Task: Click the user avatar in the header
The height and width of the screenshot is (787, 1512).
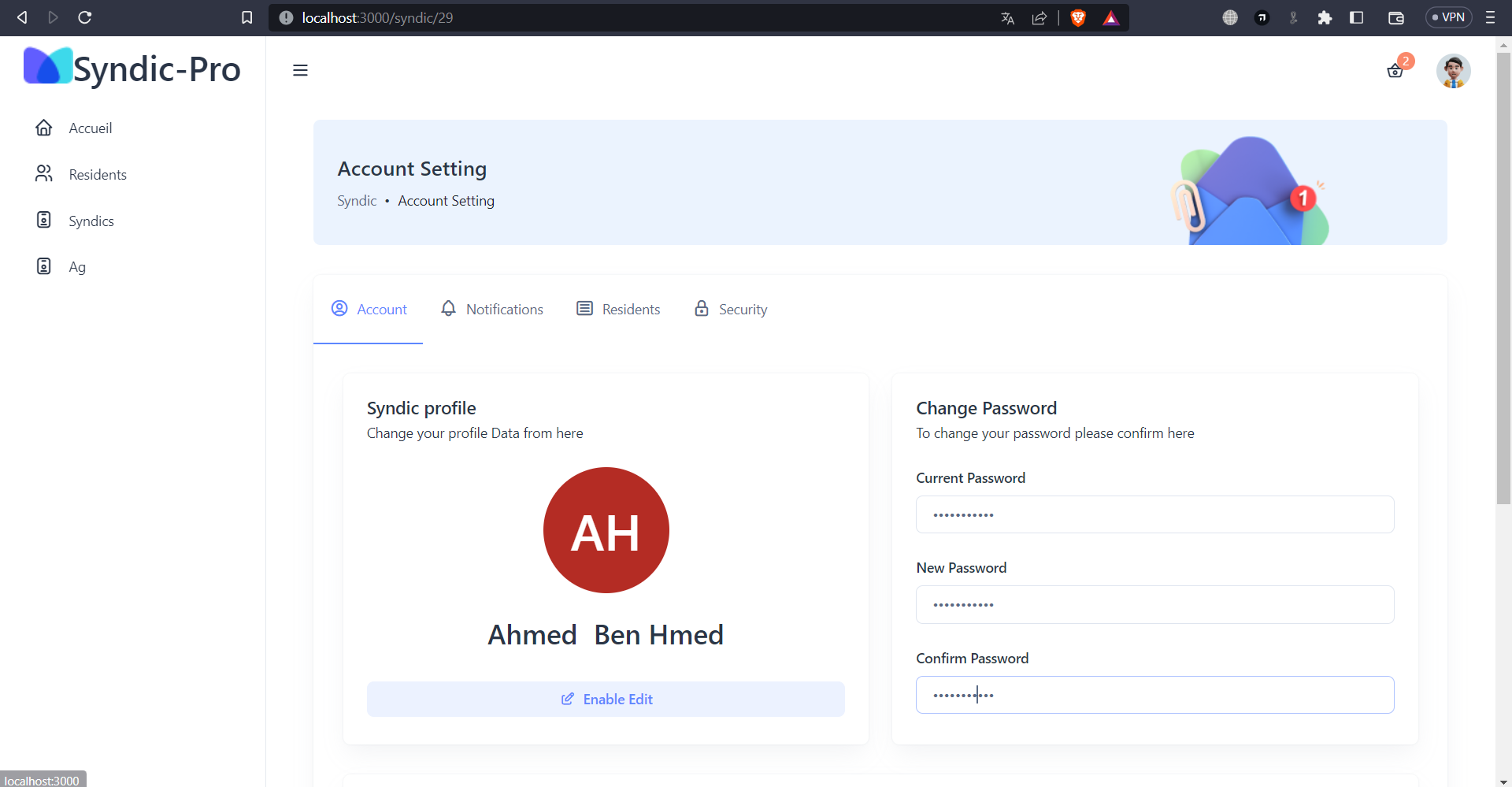Action: pos(1453,71)
